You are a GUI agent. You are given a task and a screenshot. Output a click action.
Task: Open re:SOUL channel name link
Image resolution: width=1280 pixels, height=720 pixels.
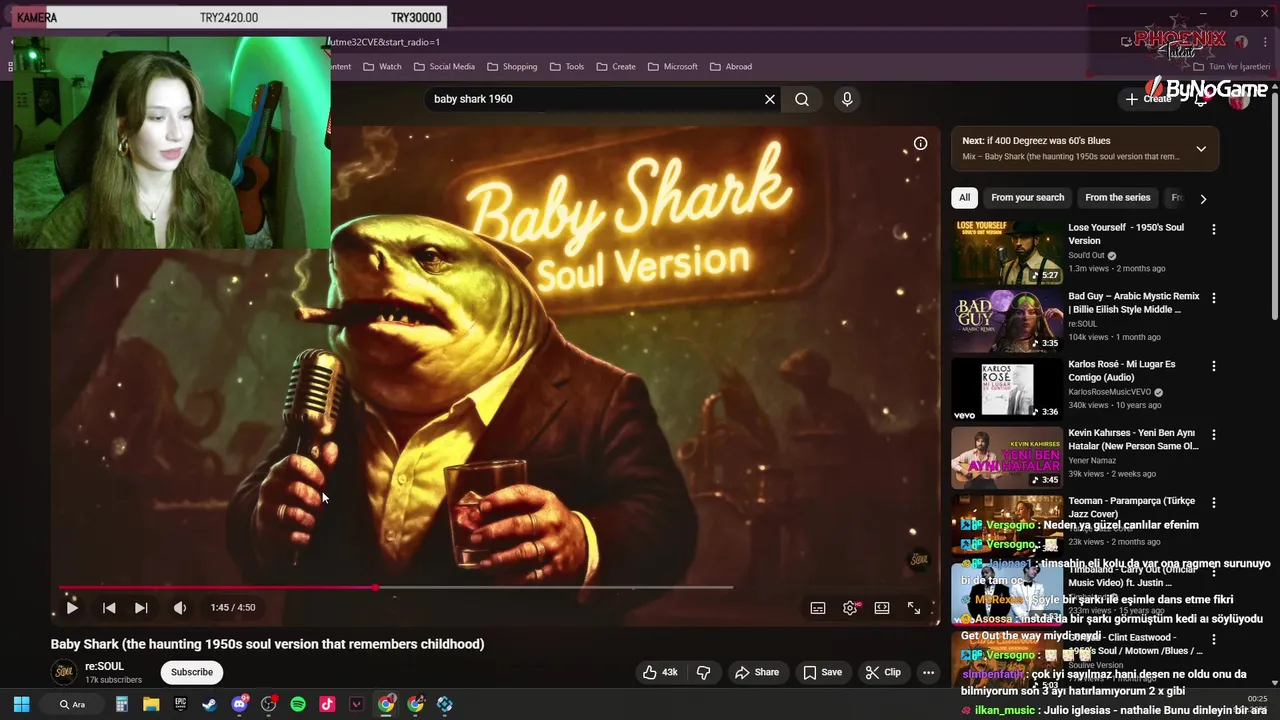click(x=104, y=666)
